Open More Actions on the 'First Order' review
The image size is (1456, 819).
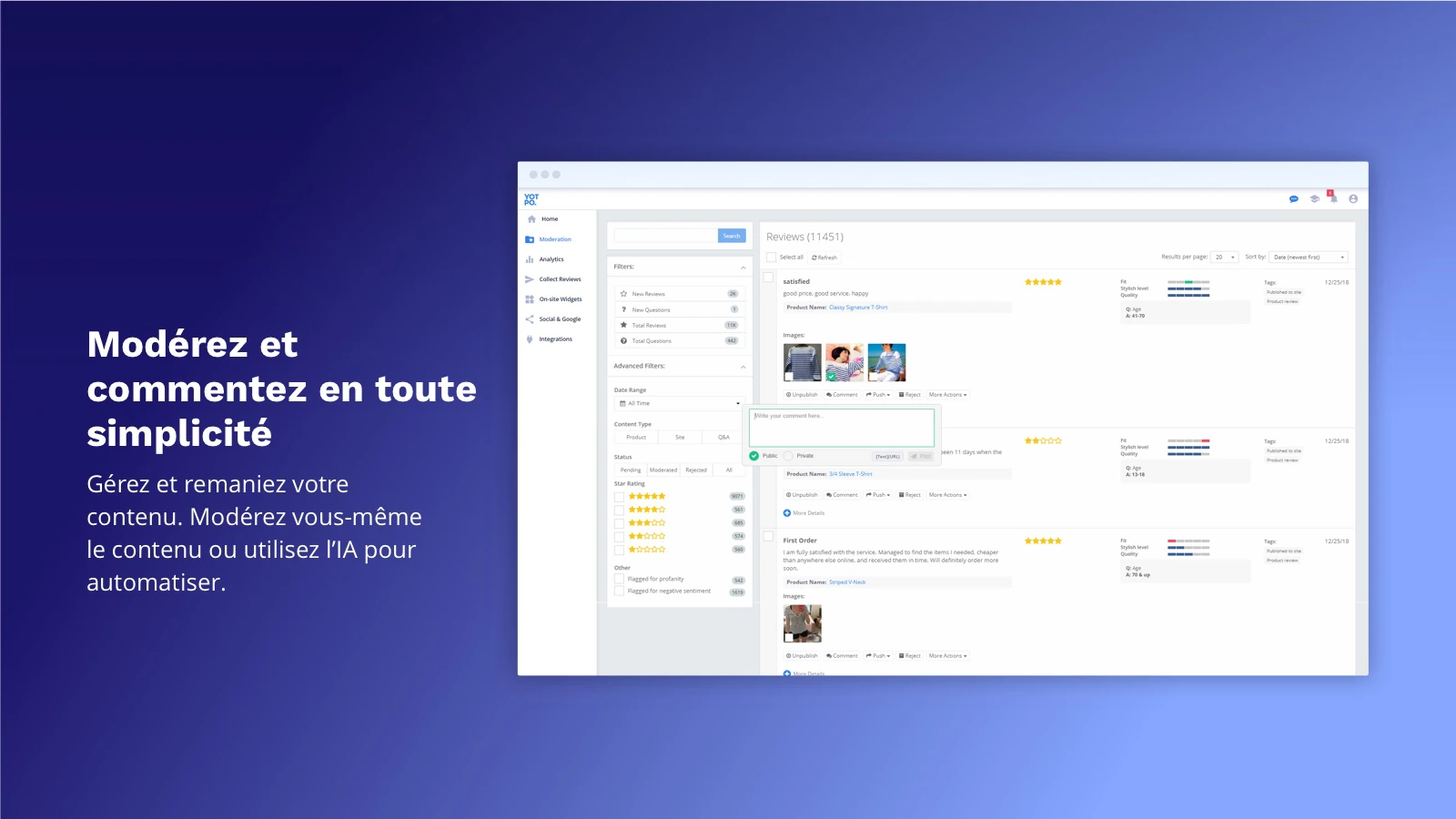947,656
